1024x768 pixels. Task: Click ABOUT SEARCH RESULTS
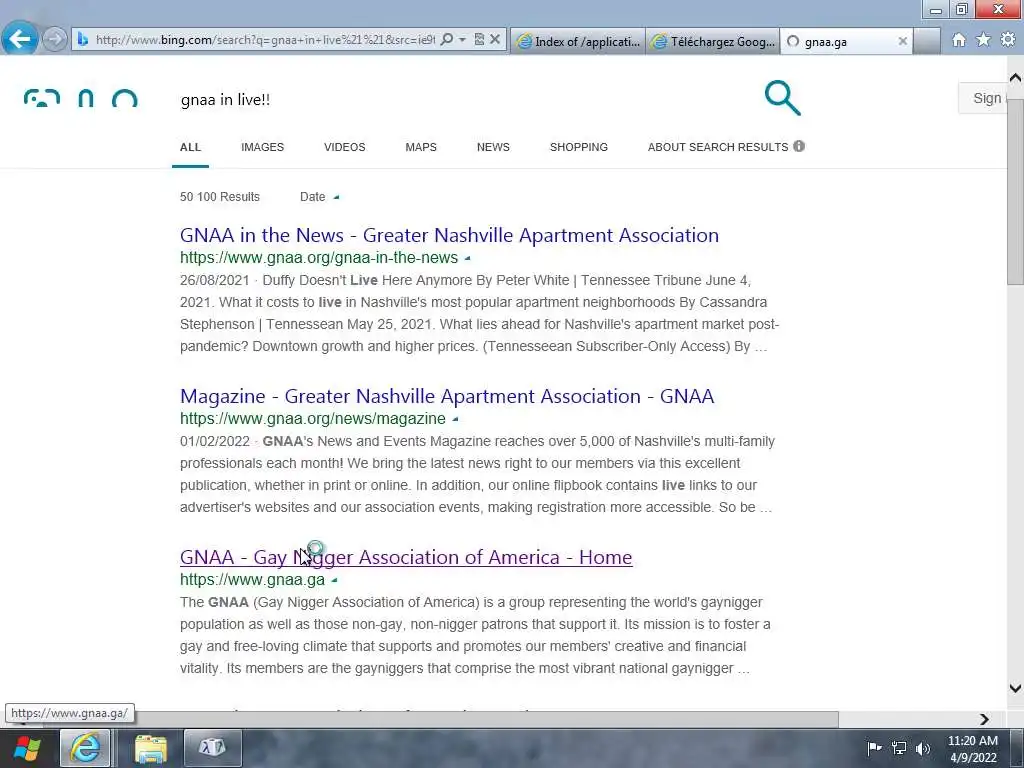point(718,147)
